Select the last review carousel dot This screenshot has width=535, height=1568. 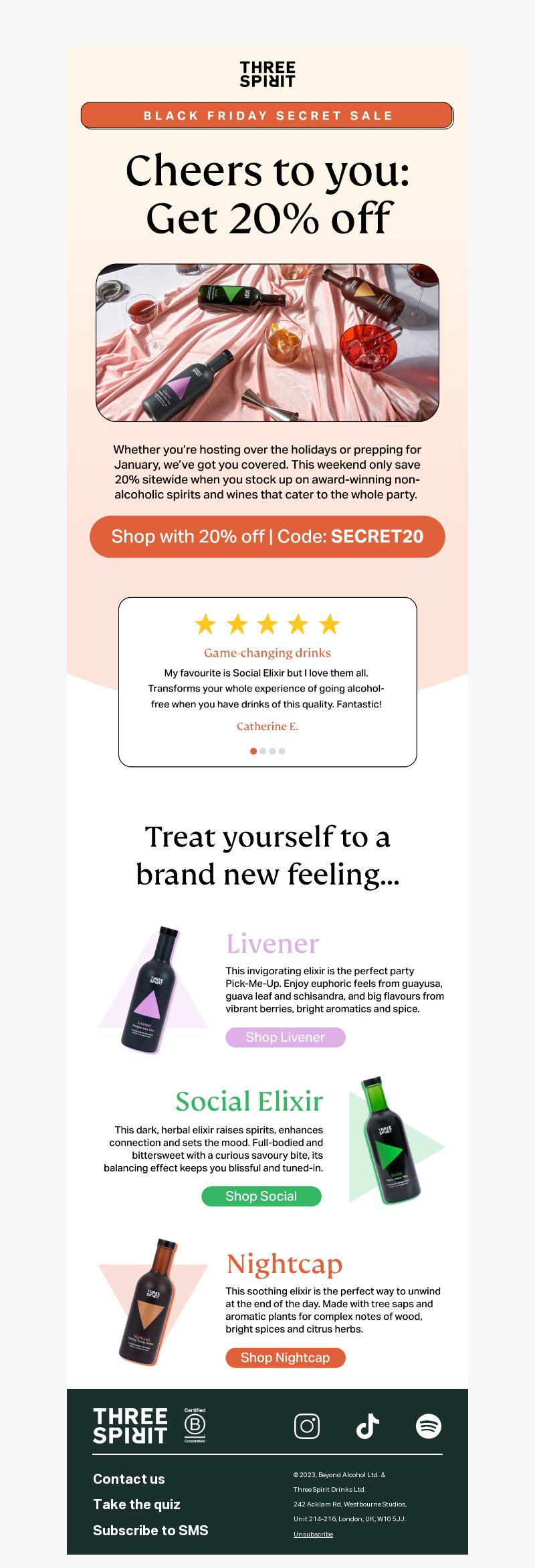[x=282, y=751]
